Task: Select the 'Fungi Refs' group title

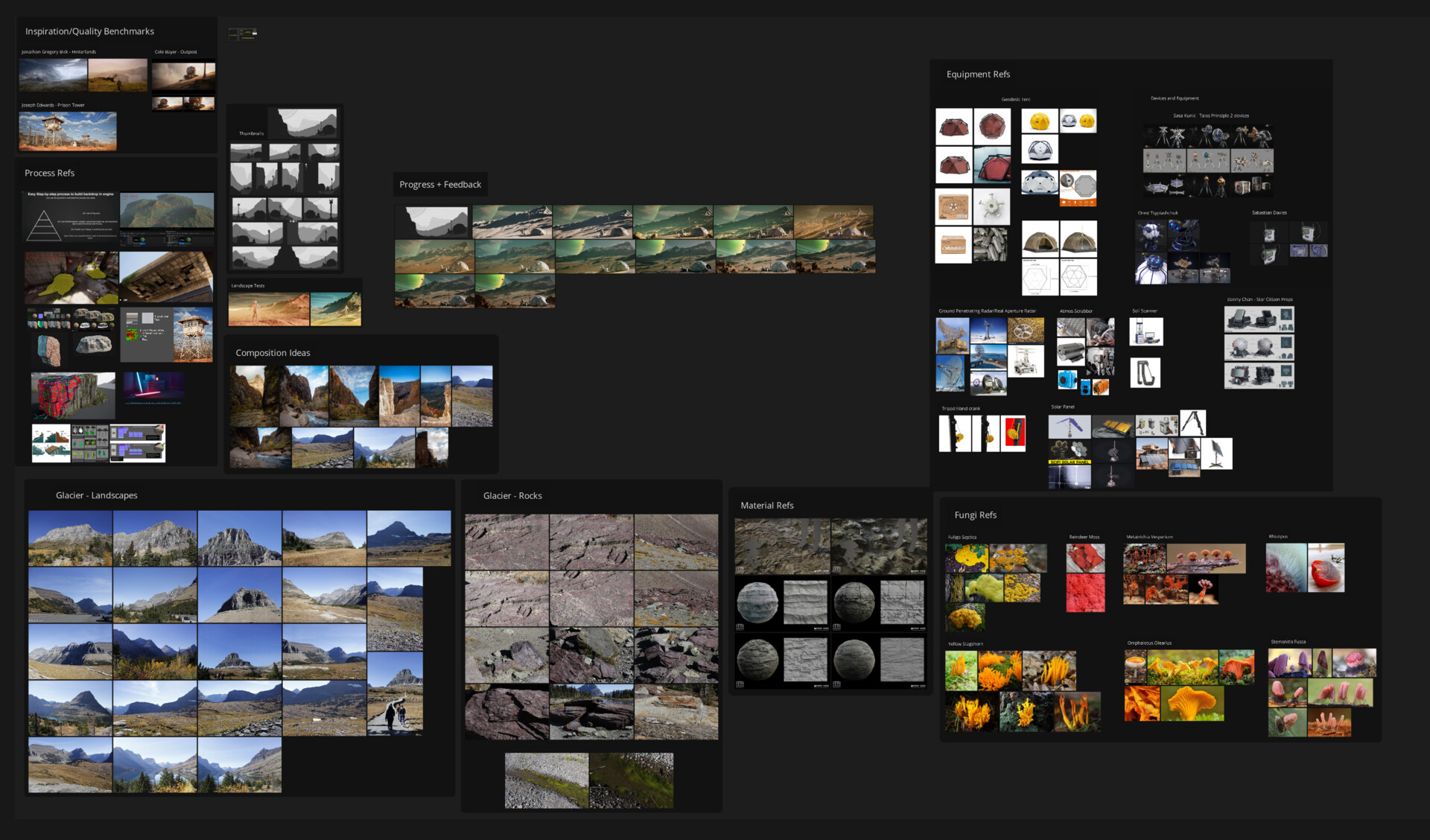Action: click(975, 515)
